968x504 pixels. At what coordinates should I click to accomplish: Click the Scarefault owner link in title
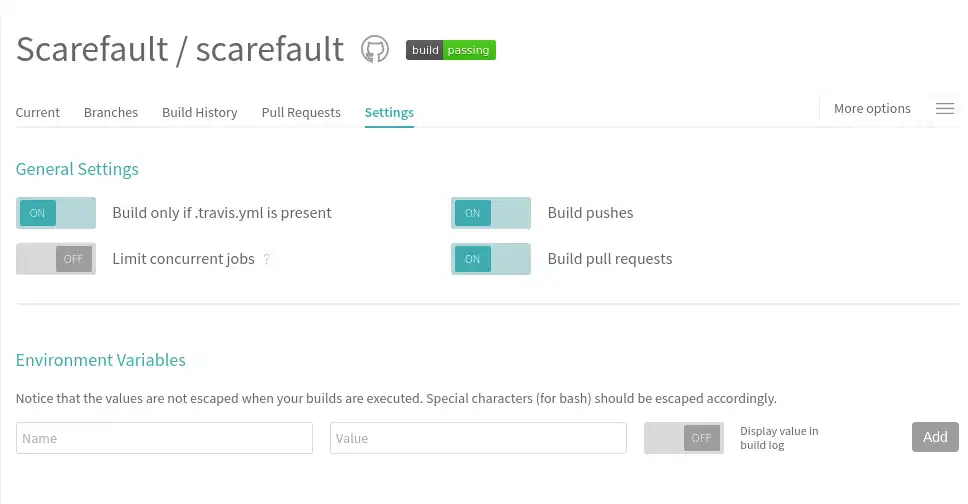pos(92,49)
